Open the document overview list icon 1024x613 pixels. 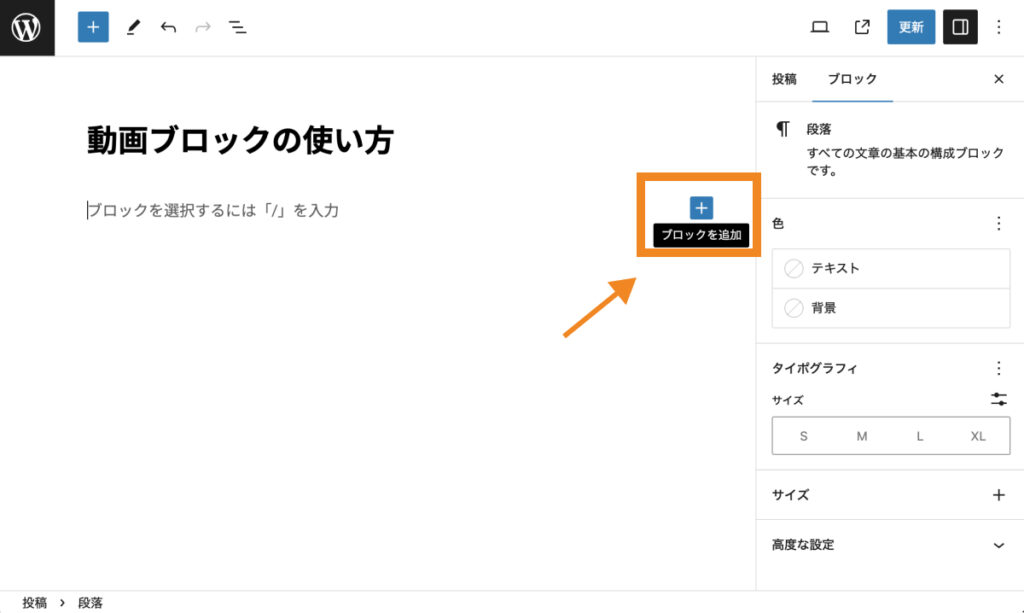238,27
